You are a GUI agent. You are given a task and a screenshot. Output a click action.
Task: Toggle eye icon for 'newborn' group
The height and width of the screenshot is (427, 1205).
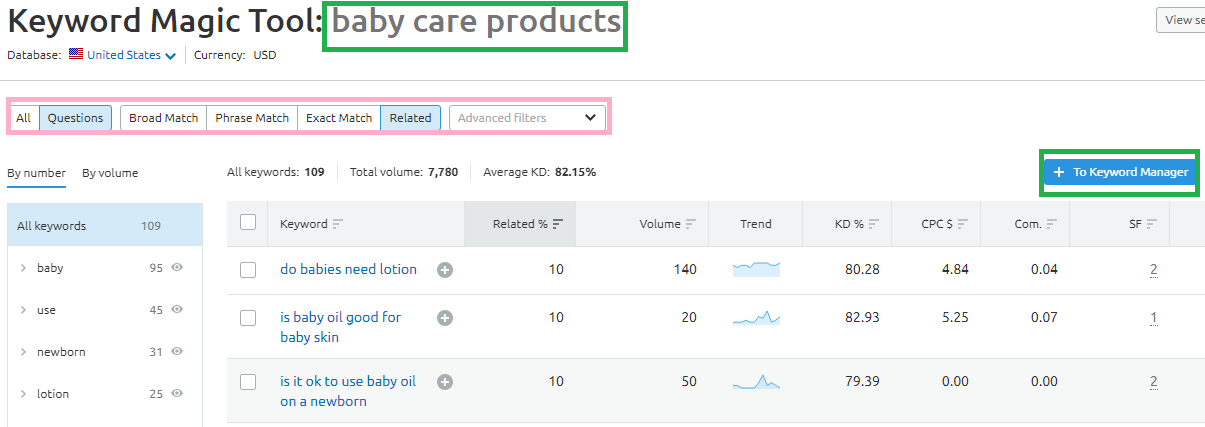pos(177,352)
